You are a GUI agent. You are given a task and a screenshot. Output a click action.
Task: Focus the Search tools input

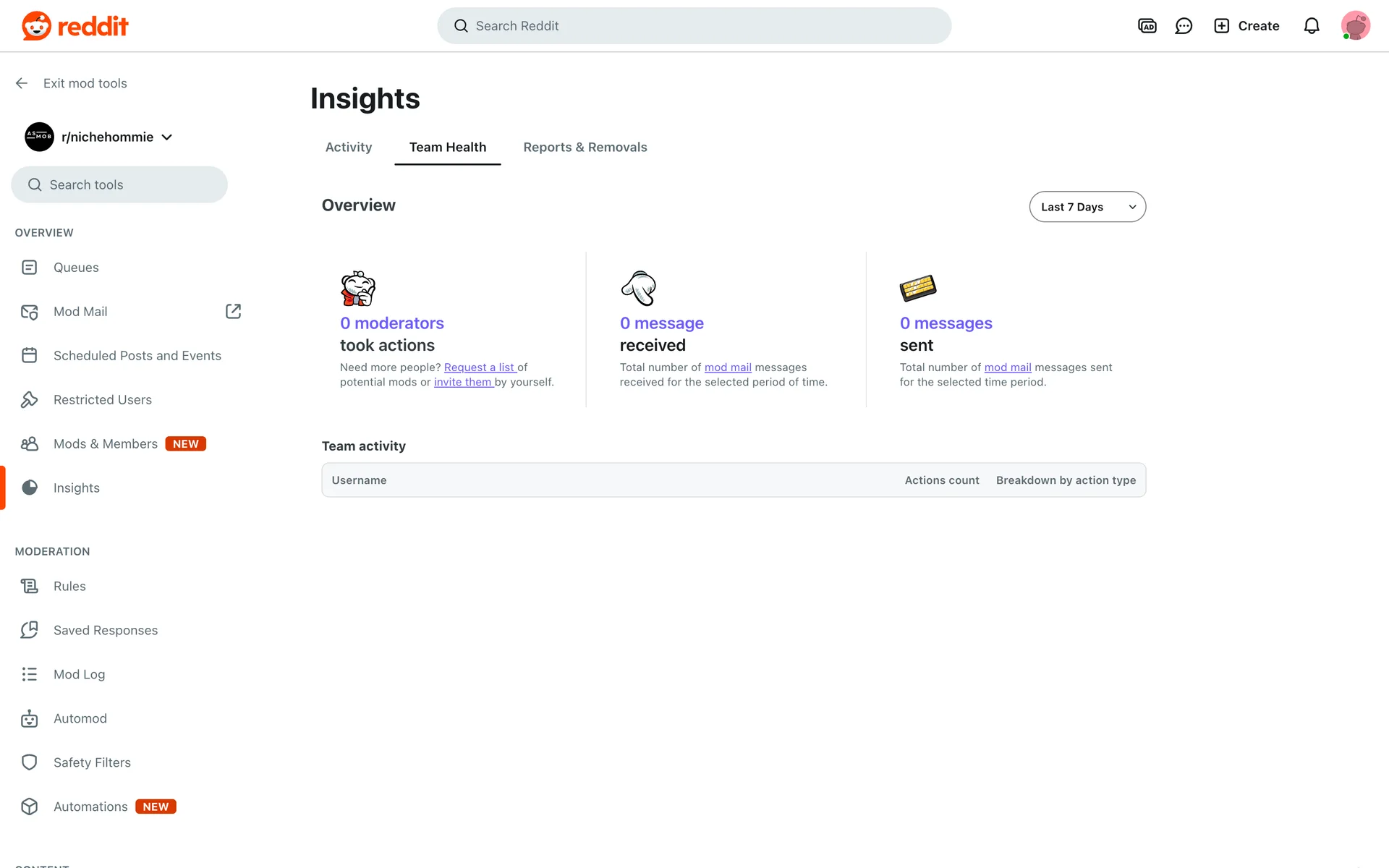click(119, 185)
